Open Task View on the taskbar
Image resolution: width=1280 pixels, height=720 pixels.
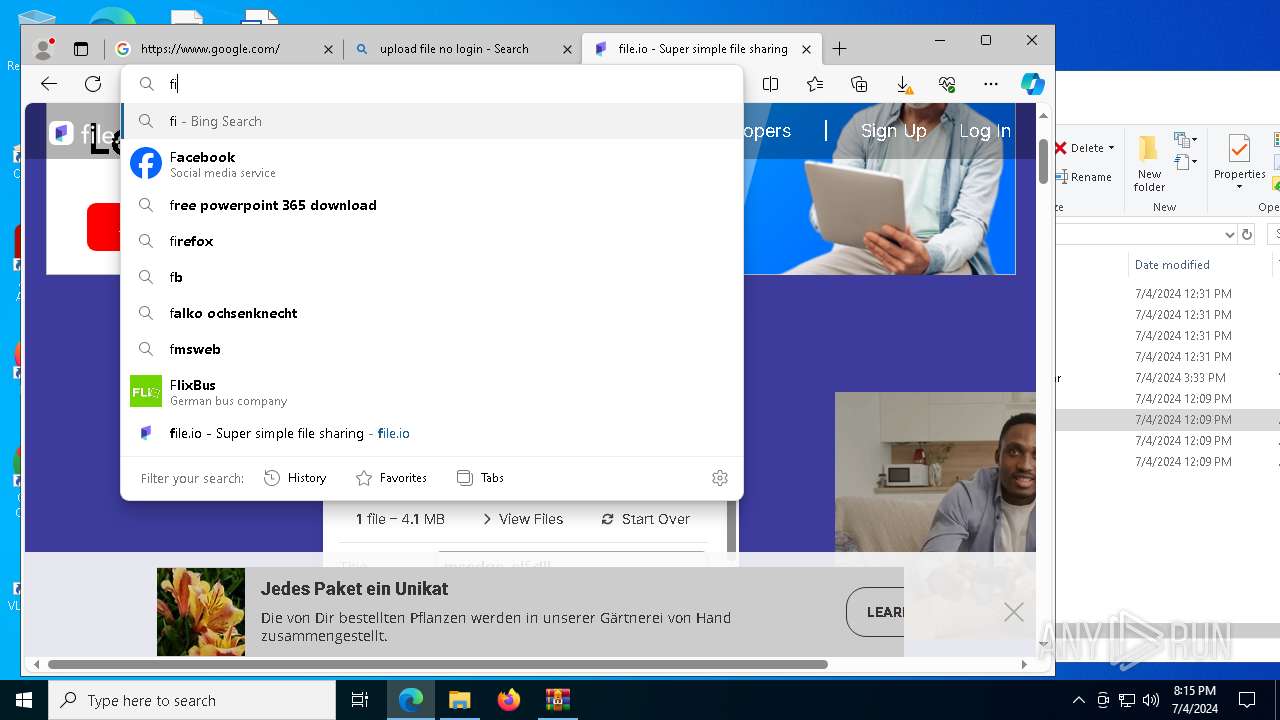coord(360,700)
